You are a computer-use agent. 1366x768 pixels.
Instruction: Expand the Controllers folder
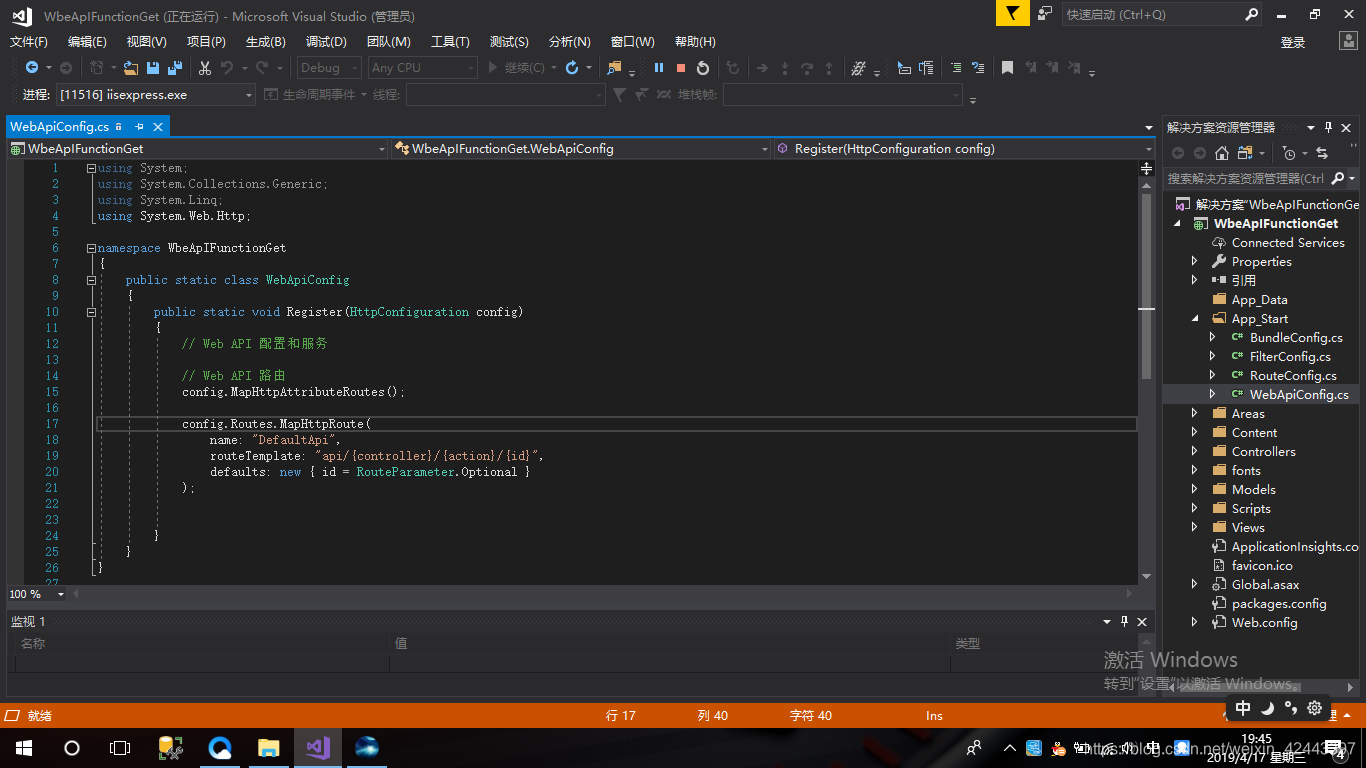click(1194, 451)
